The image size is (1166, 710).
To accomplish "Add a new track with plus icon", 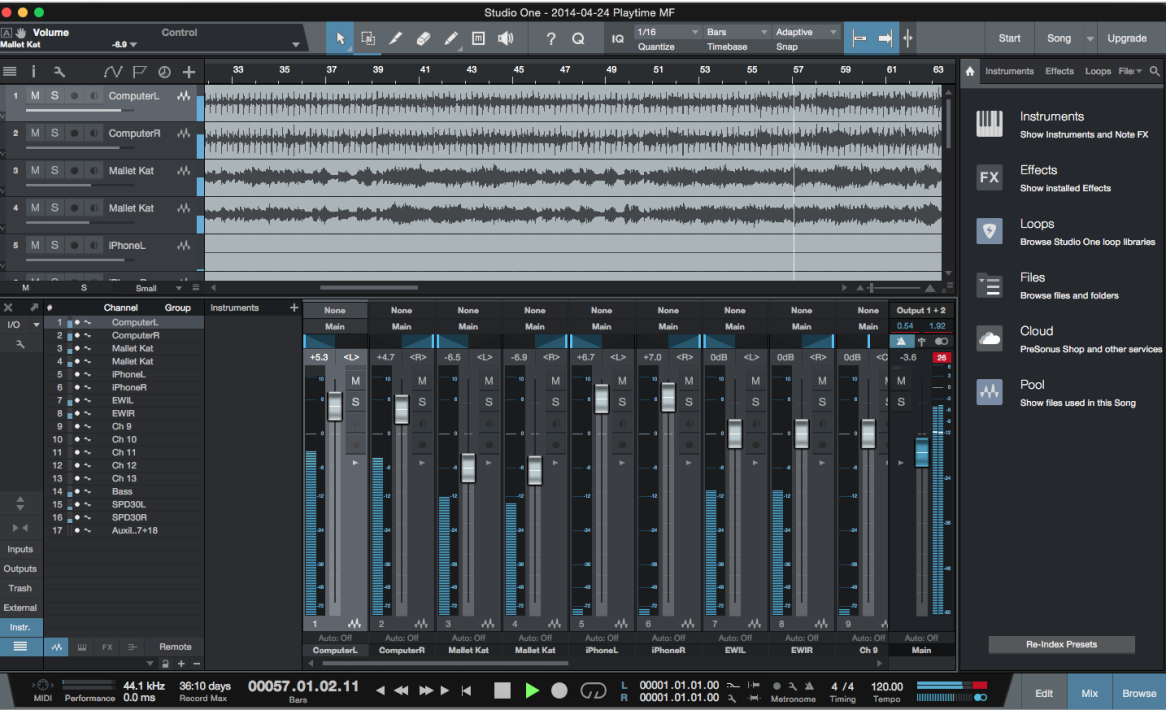I will (189, 72).
